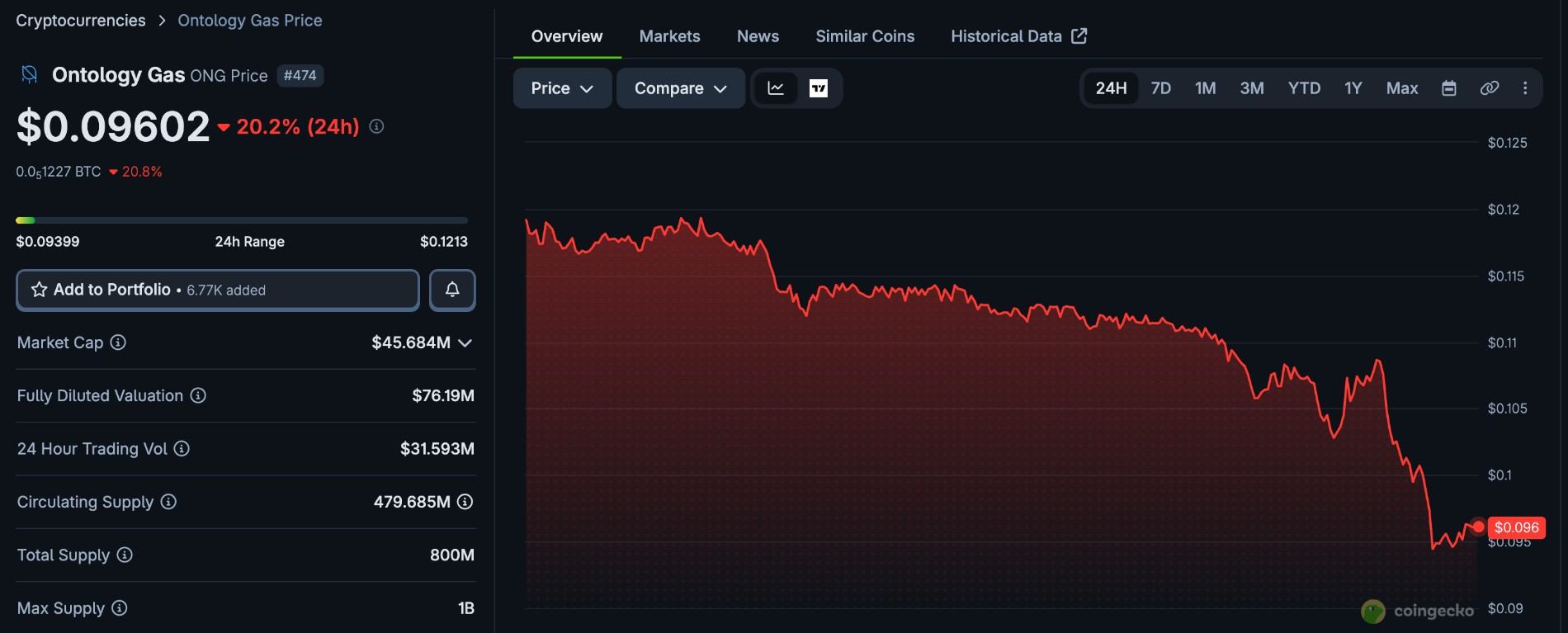Click the 800M total supply value
The image size is (1568, 633).
(x=452, y=555)
